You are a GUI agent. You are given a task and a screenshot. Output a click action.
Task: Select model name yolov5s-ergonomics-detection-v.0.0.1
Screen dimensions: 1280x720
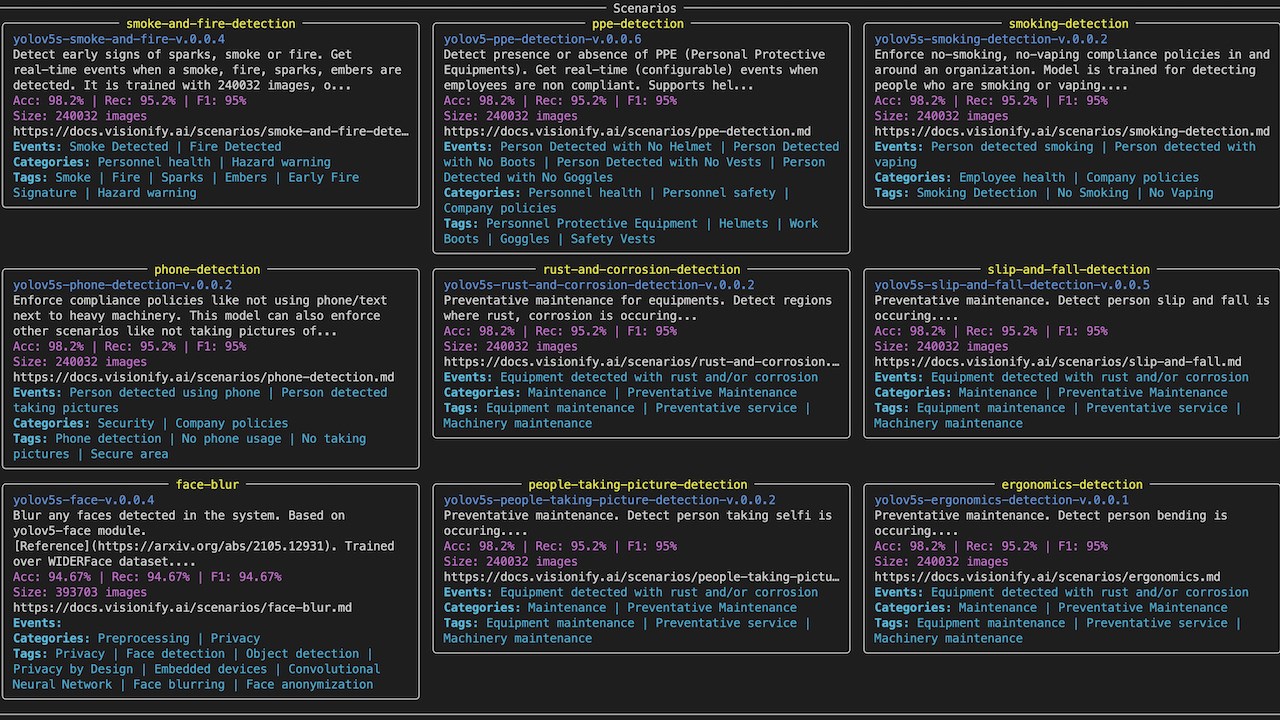pos(1002,500)
